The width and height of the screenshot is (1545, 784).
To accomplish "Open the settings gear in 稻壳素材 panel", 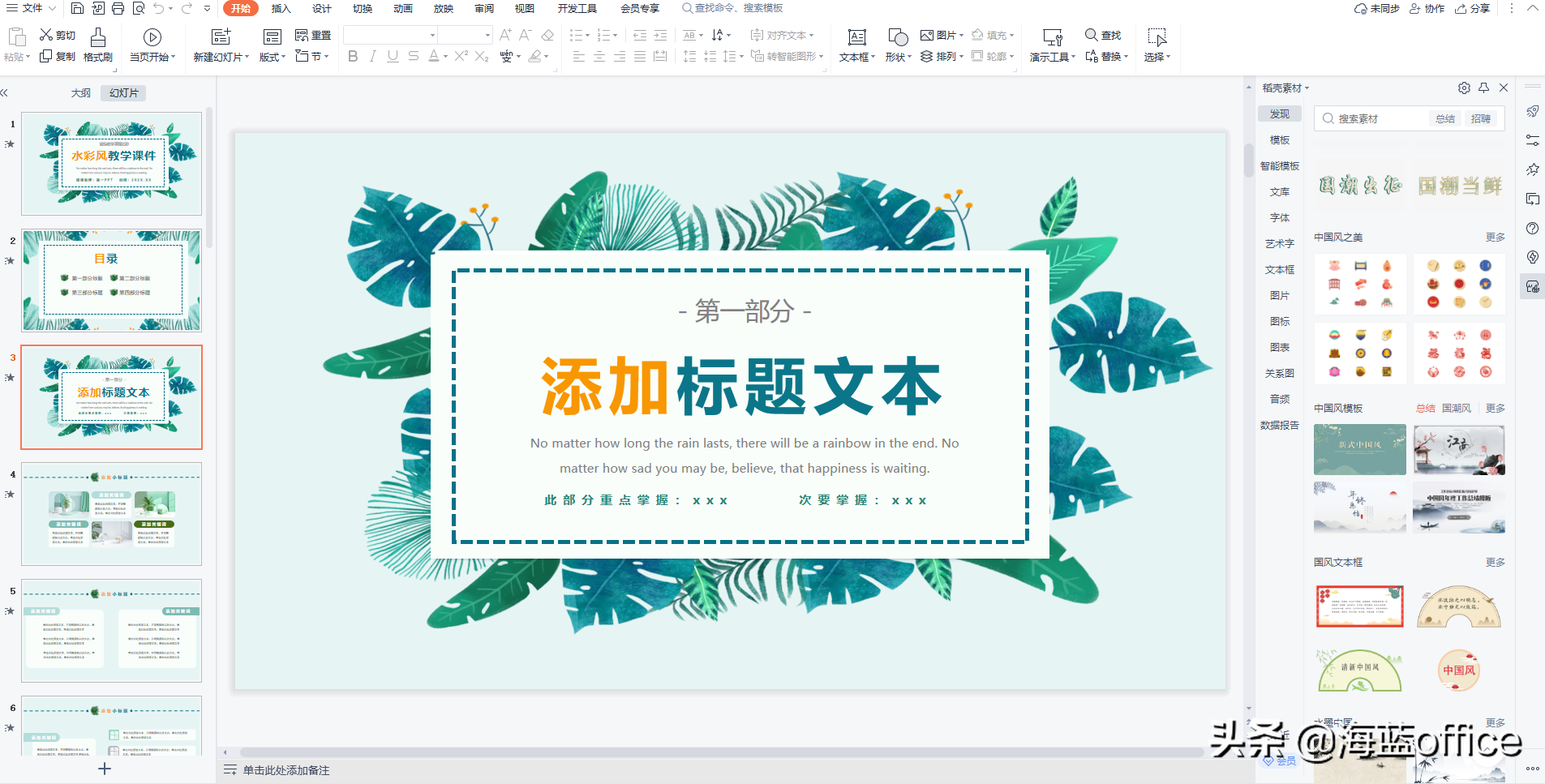I will 1464,88.
